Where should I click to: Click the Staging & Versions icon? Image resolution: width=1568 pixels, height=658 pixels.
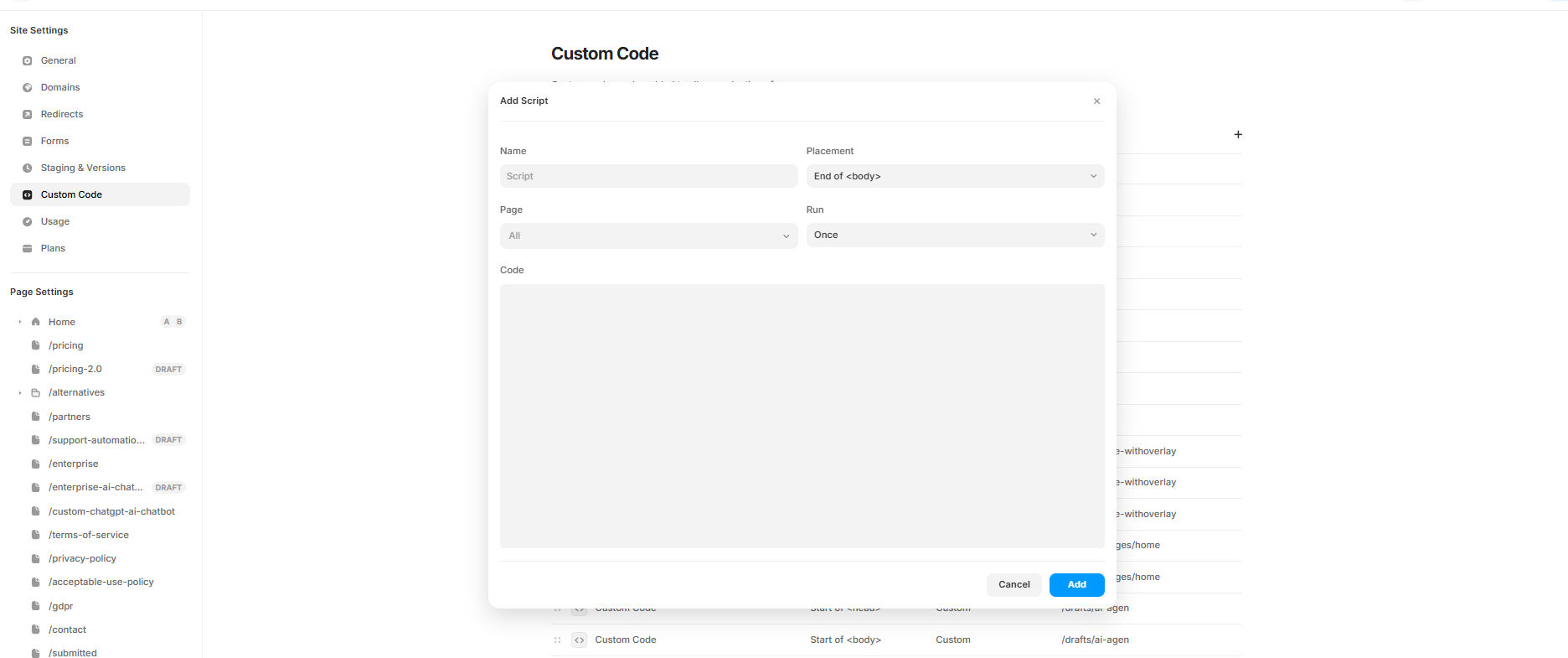(27, 168)
